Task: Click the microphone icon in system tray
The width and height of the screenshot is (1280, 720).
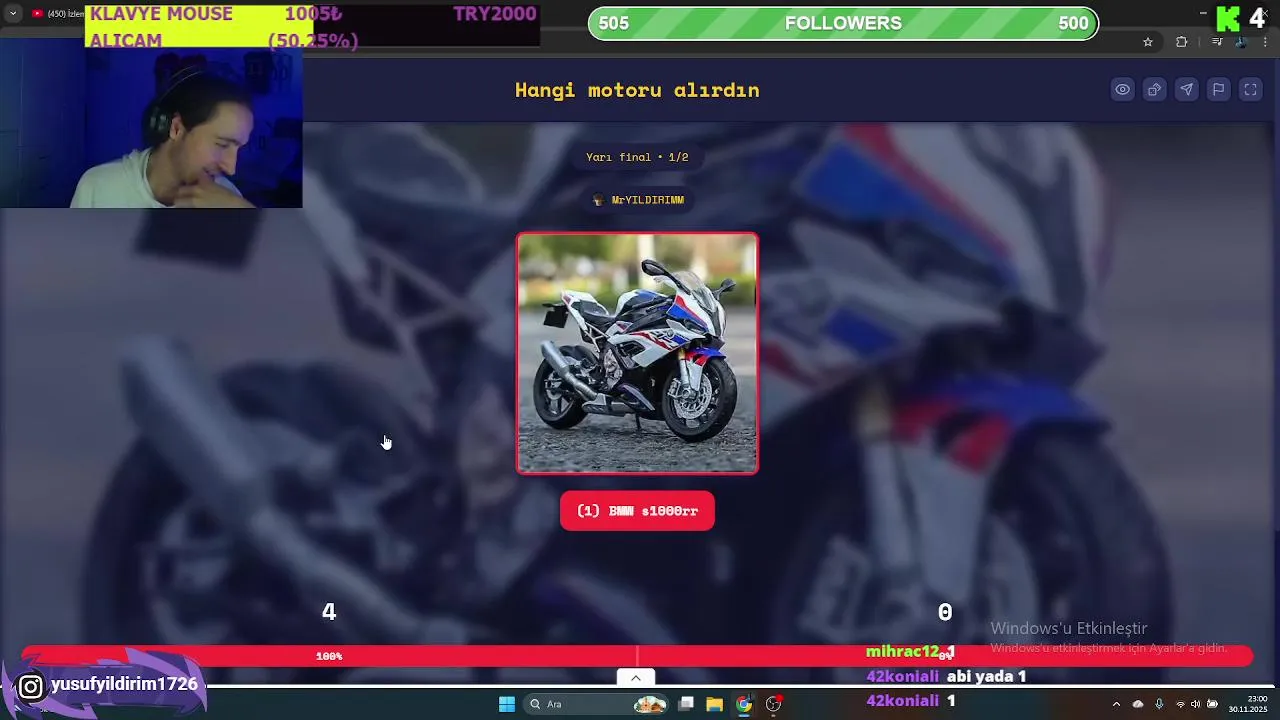Action: click(x=1159, y=704)
